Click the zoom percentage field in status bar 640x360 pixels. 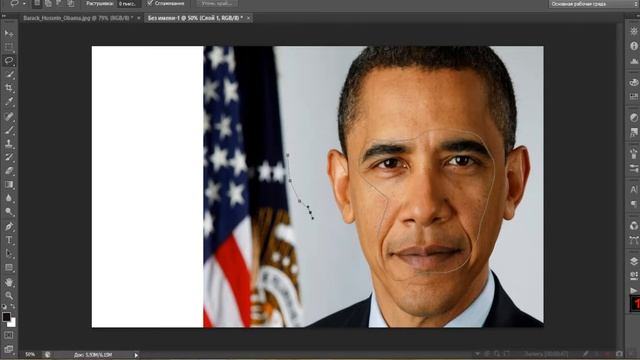(30, 355)
